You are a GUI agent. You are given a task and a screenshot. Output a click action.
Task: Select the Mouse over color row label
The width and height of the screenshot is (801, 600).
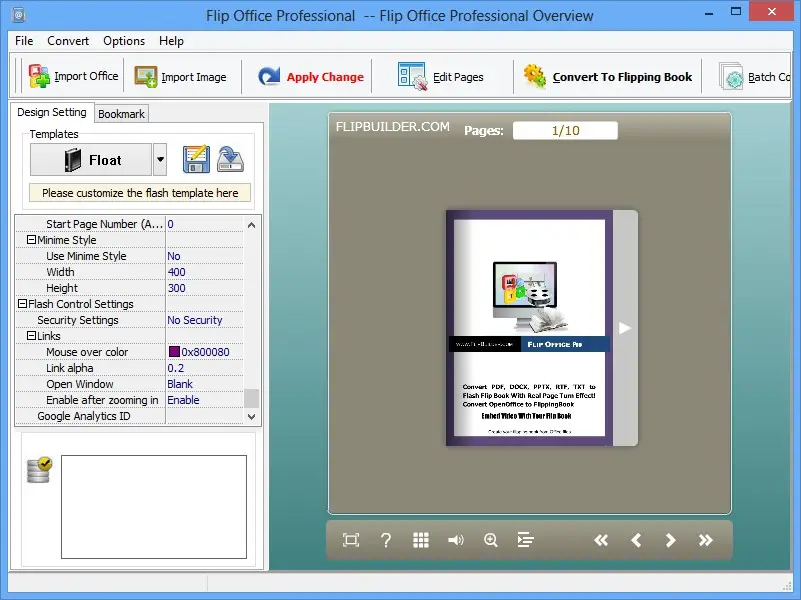[87, 352]
